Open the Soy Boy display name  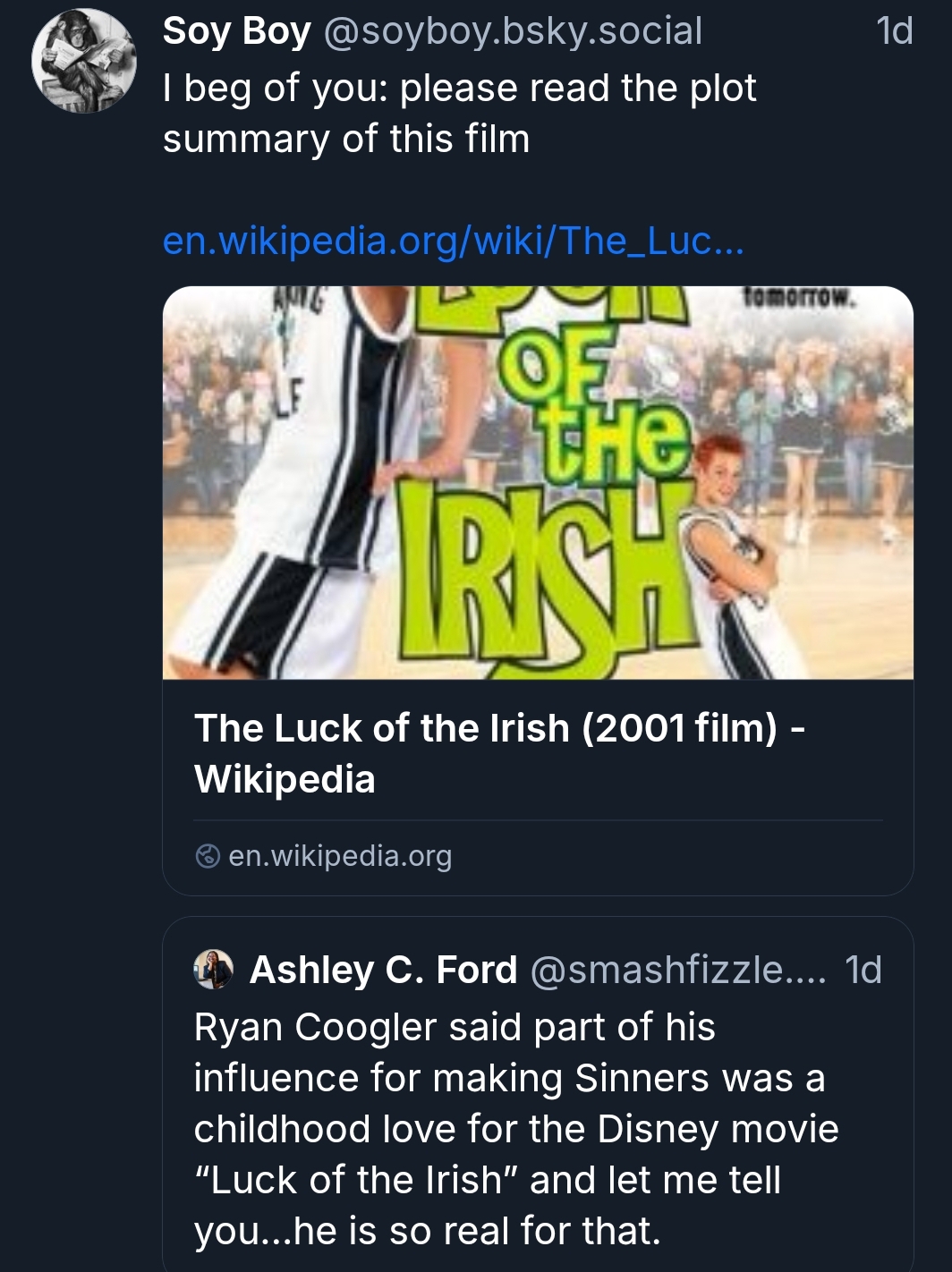[237, 31]
